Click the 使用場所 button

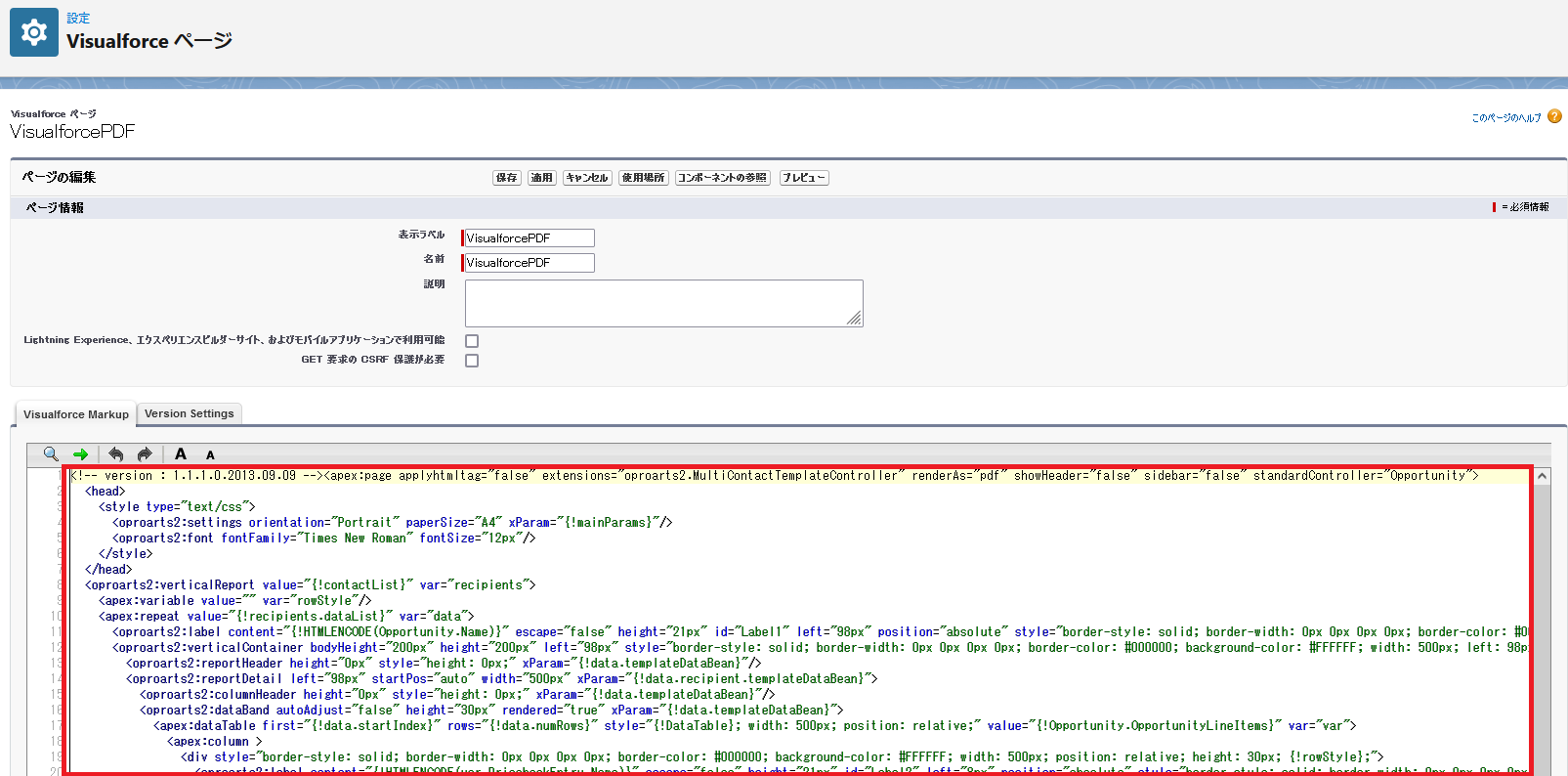(x=643, y=178)
